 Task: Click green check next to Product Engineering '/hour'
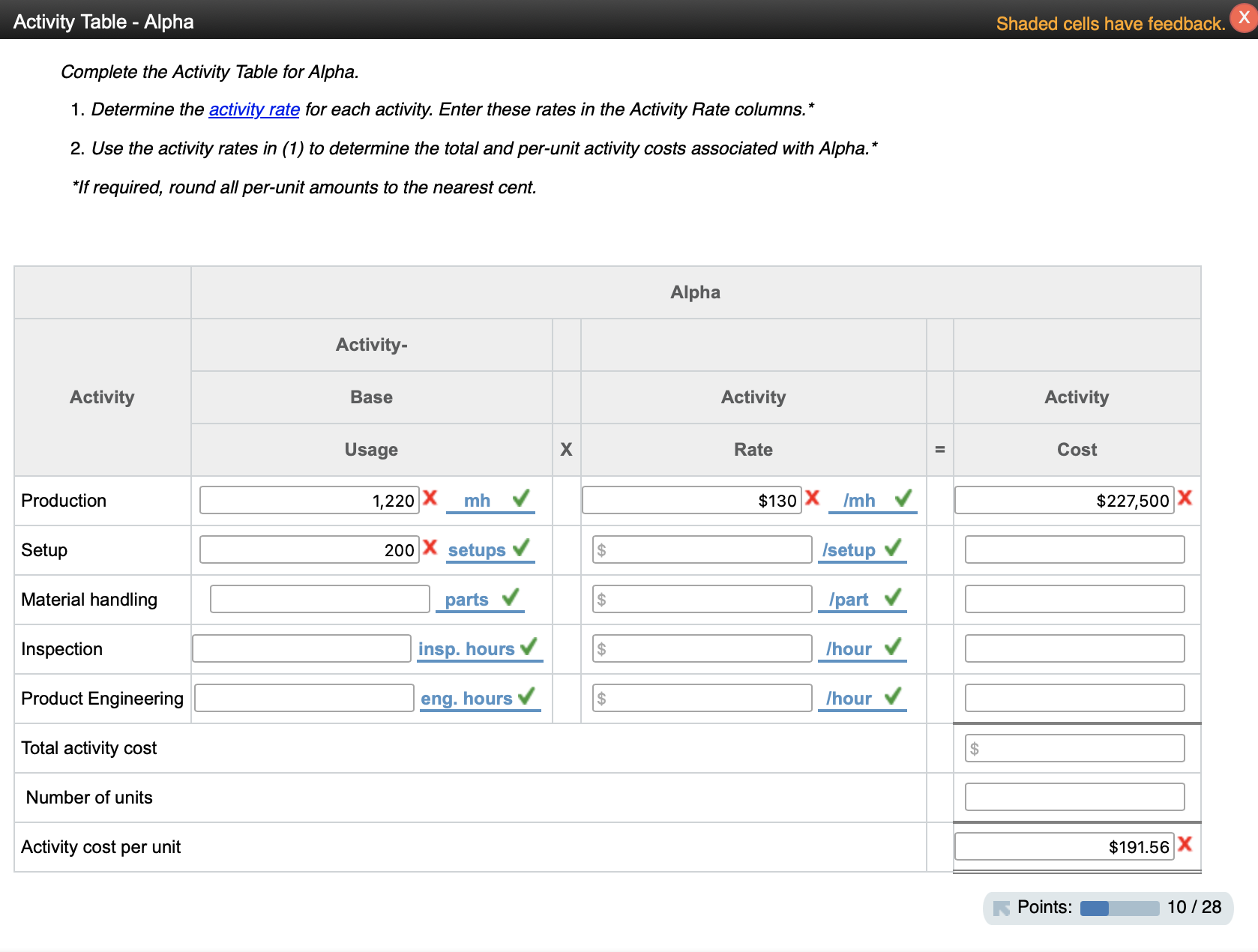893,696
